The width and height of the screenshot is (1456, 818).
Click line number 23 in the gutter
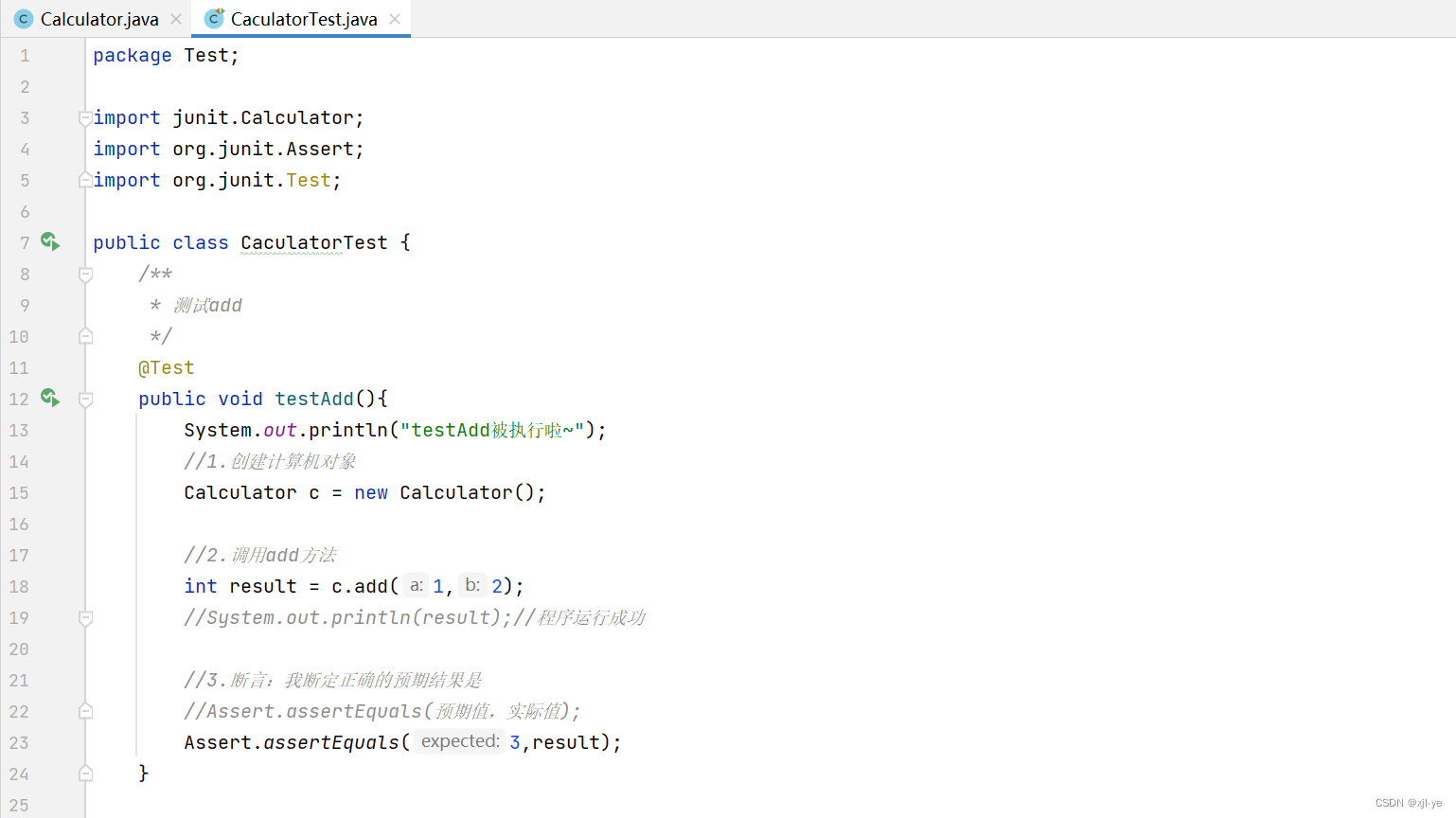click(19, 743)
